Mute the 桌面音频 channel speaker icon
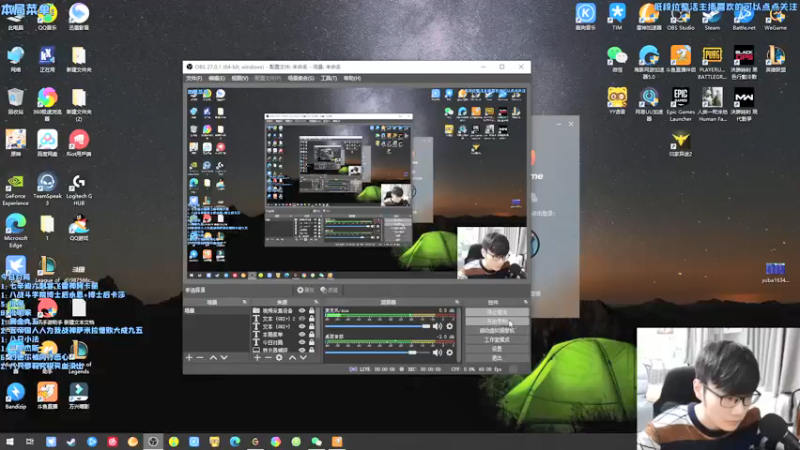 (x=437, y=352)
